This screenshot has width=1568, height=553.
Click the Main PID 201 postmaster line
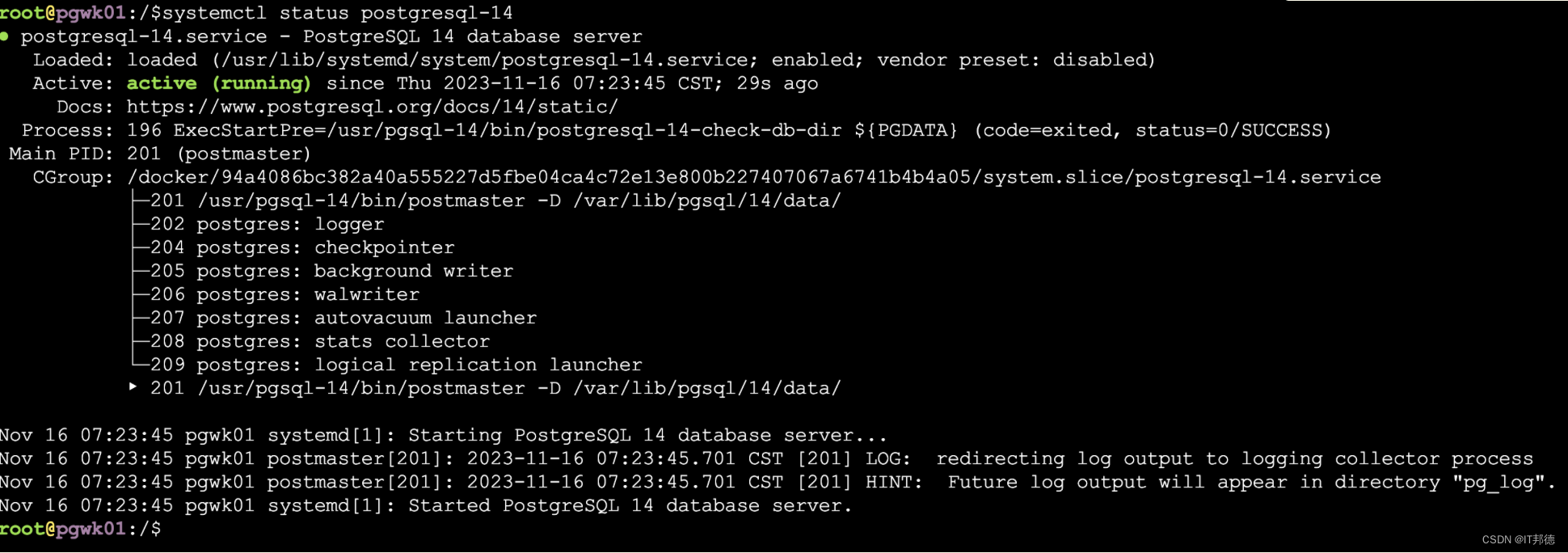point(159,154)
